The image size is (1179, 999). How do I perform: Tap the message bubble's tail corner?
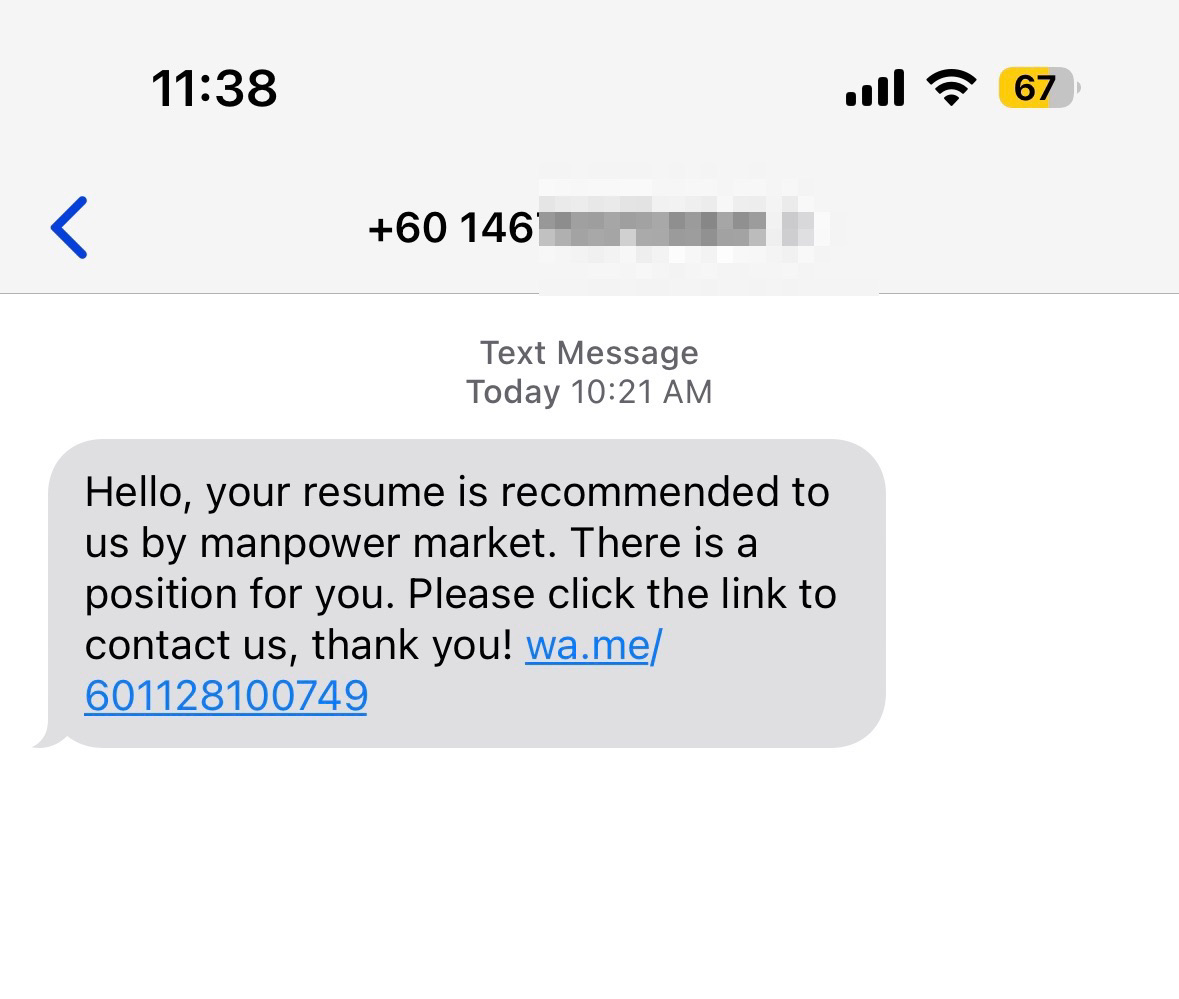[44, 740]
